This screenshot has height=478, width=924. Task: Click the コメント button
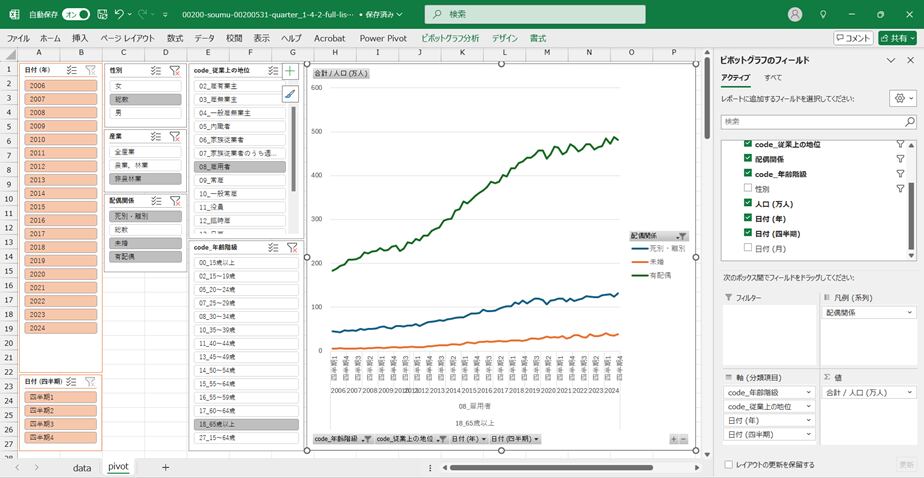[x=853, y=38]
